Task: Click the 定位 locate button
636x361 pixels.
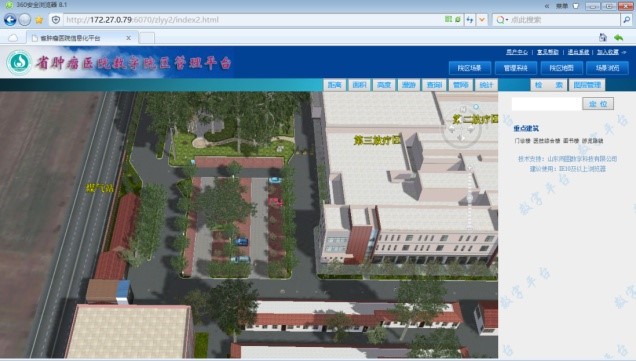Action: point(598,104)
